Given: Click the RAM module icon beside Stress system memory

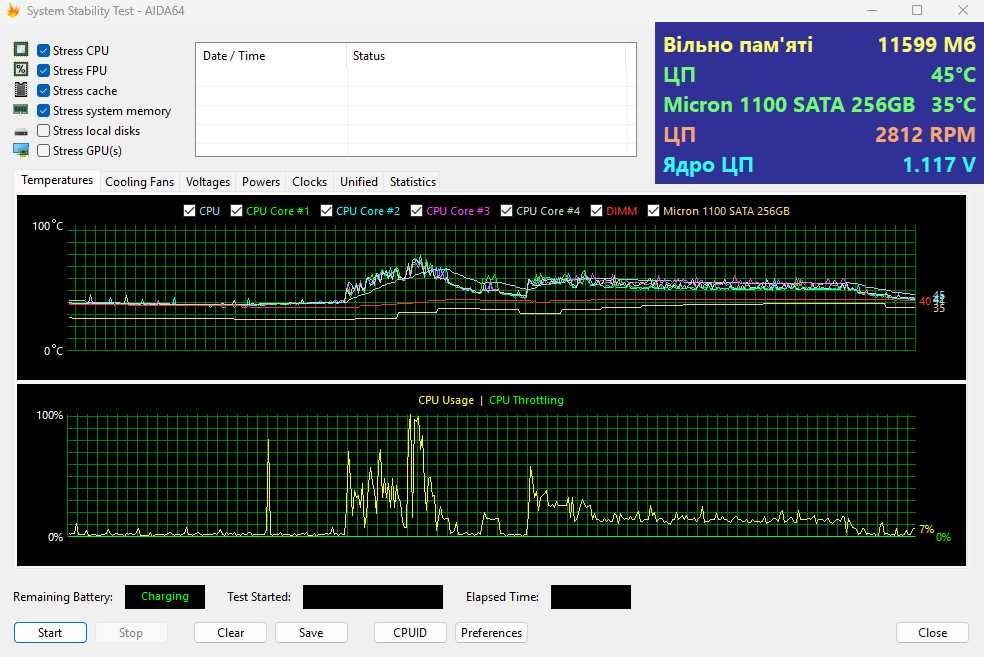Looking at the screenshot, I should [x=21, y=110].
